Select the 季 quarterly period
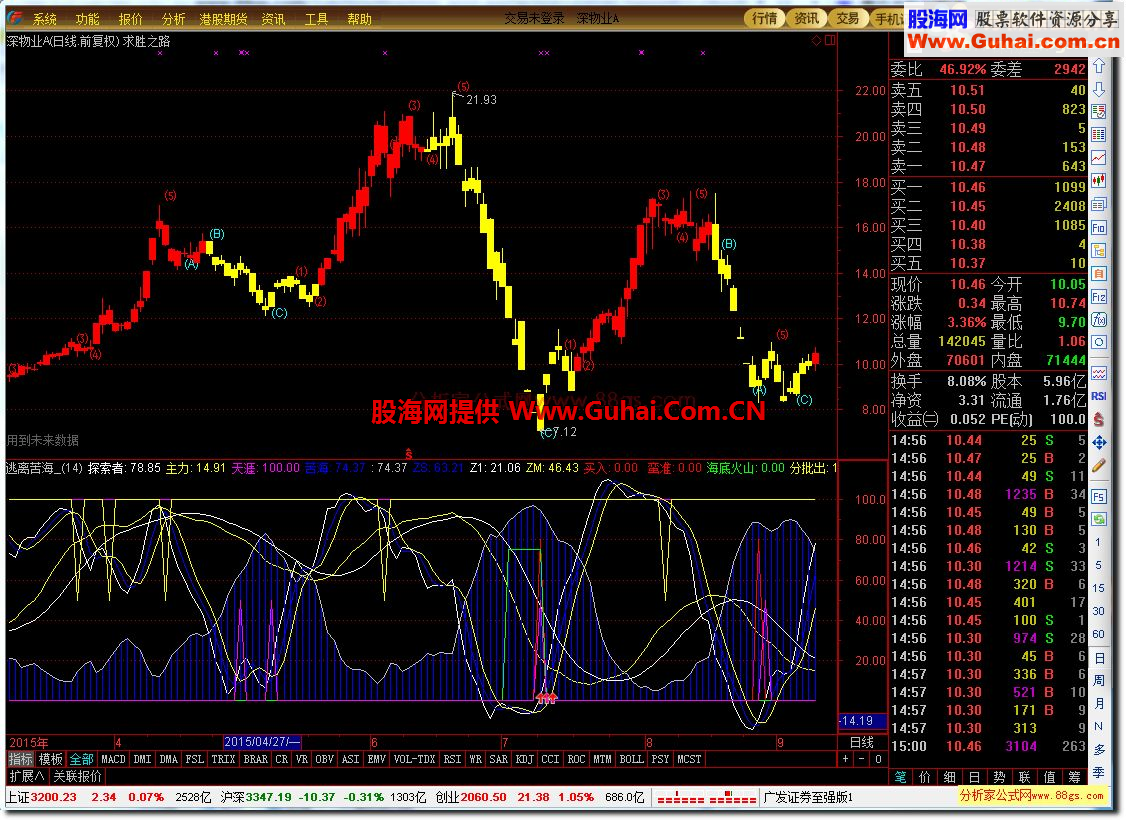 click(x=1099, y=773)
